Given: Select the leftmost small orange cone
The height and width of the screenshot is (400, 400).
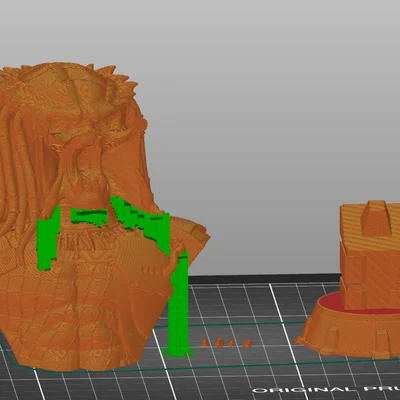Looking at the screenshot, I should [x=205, y=342].
